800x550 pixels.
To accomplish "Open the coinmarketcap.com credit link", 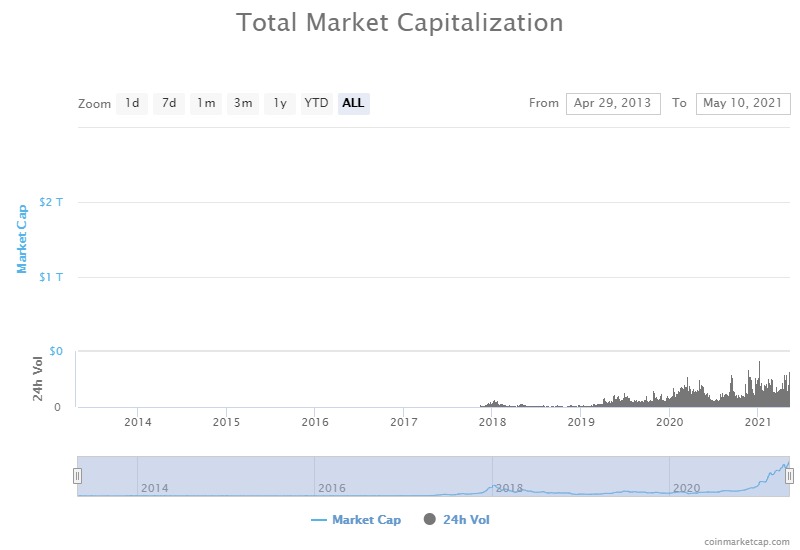I will click(746, 542).
